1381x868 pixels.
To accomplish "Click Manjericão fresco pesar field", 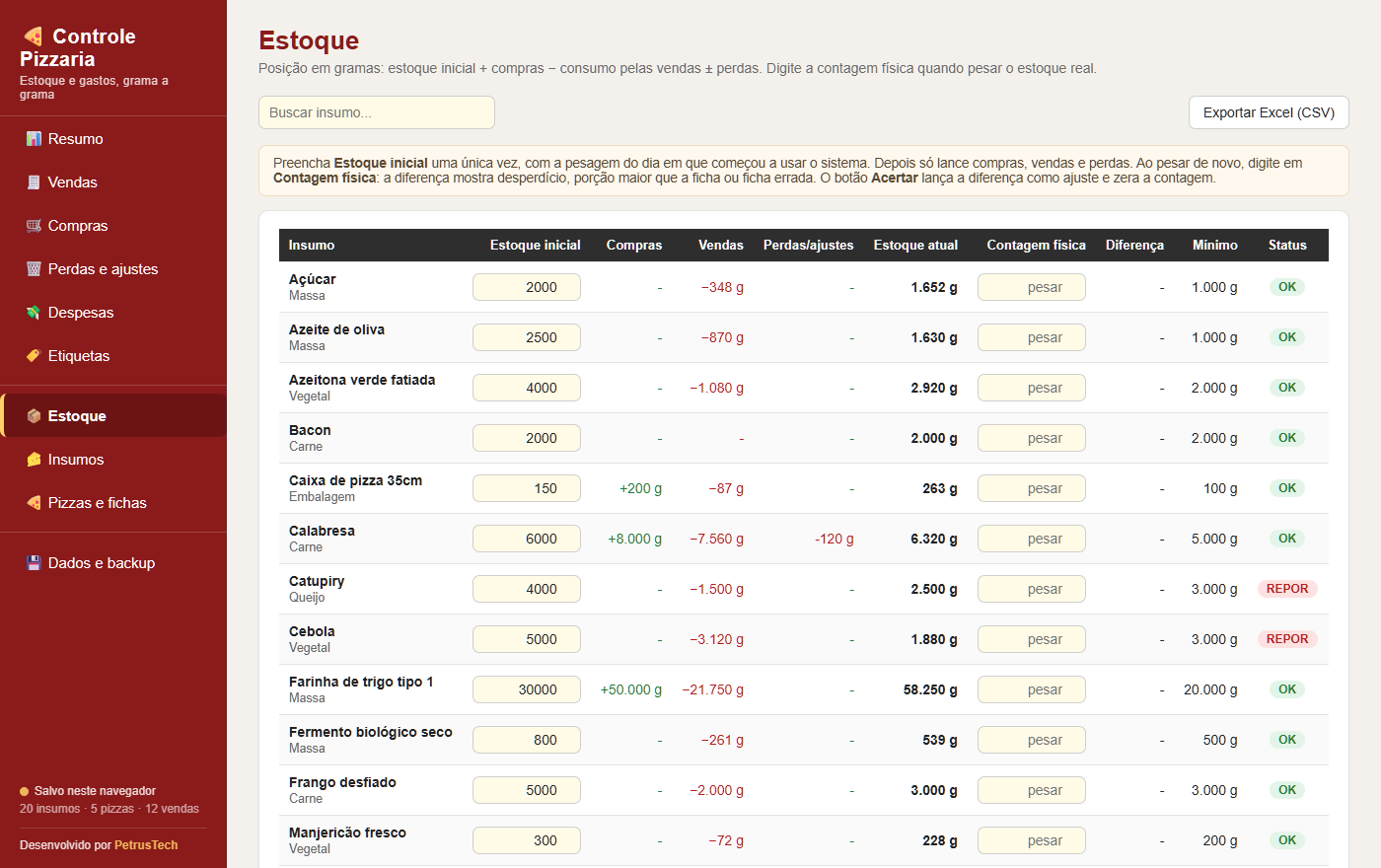I will pos(1032,840).
